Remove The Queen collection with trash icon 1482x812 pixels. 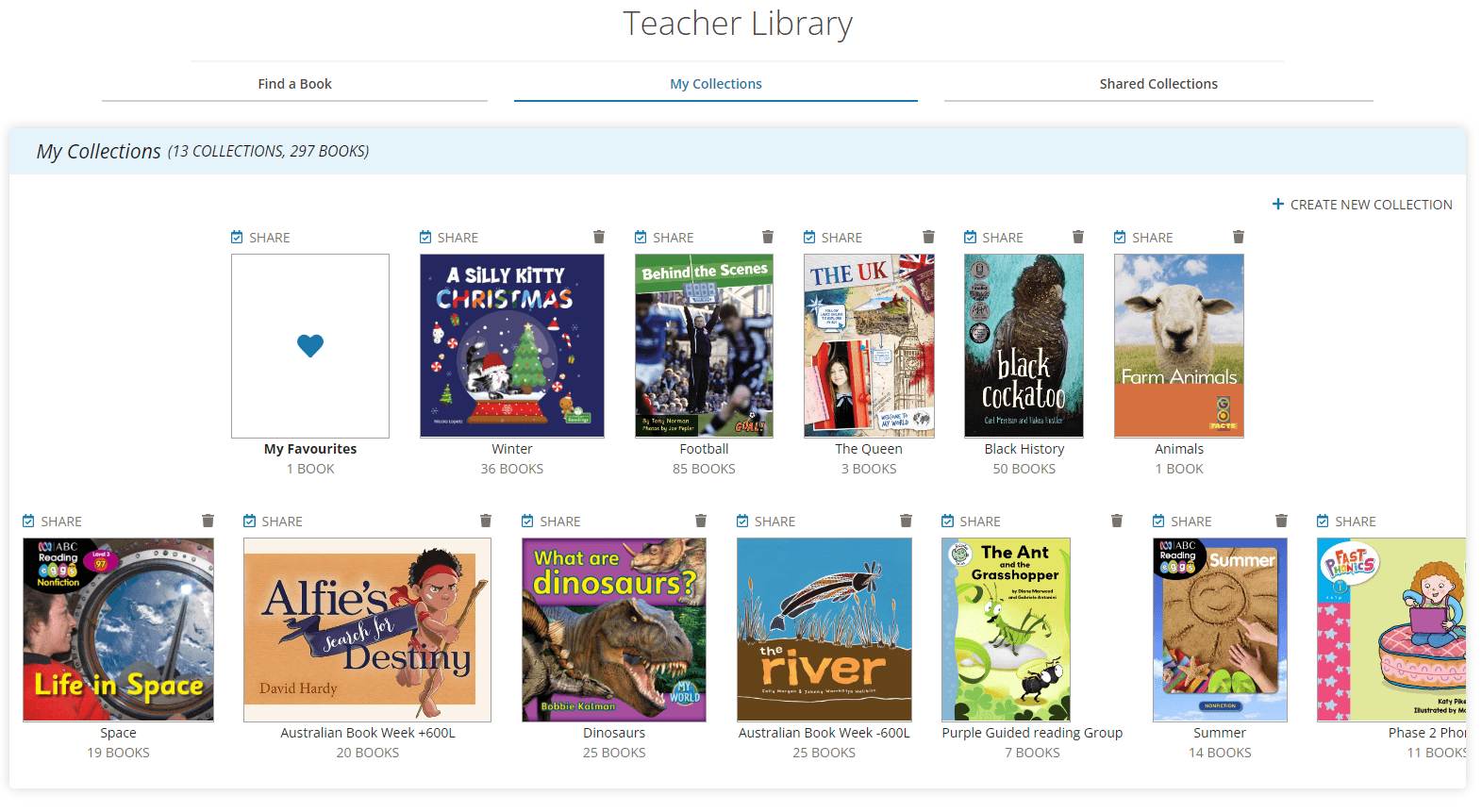tap(928, 237)
